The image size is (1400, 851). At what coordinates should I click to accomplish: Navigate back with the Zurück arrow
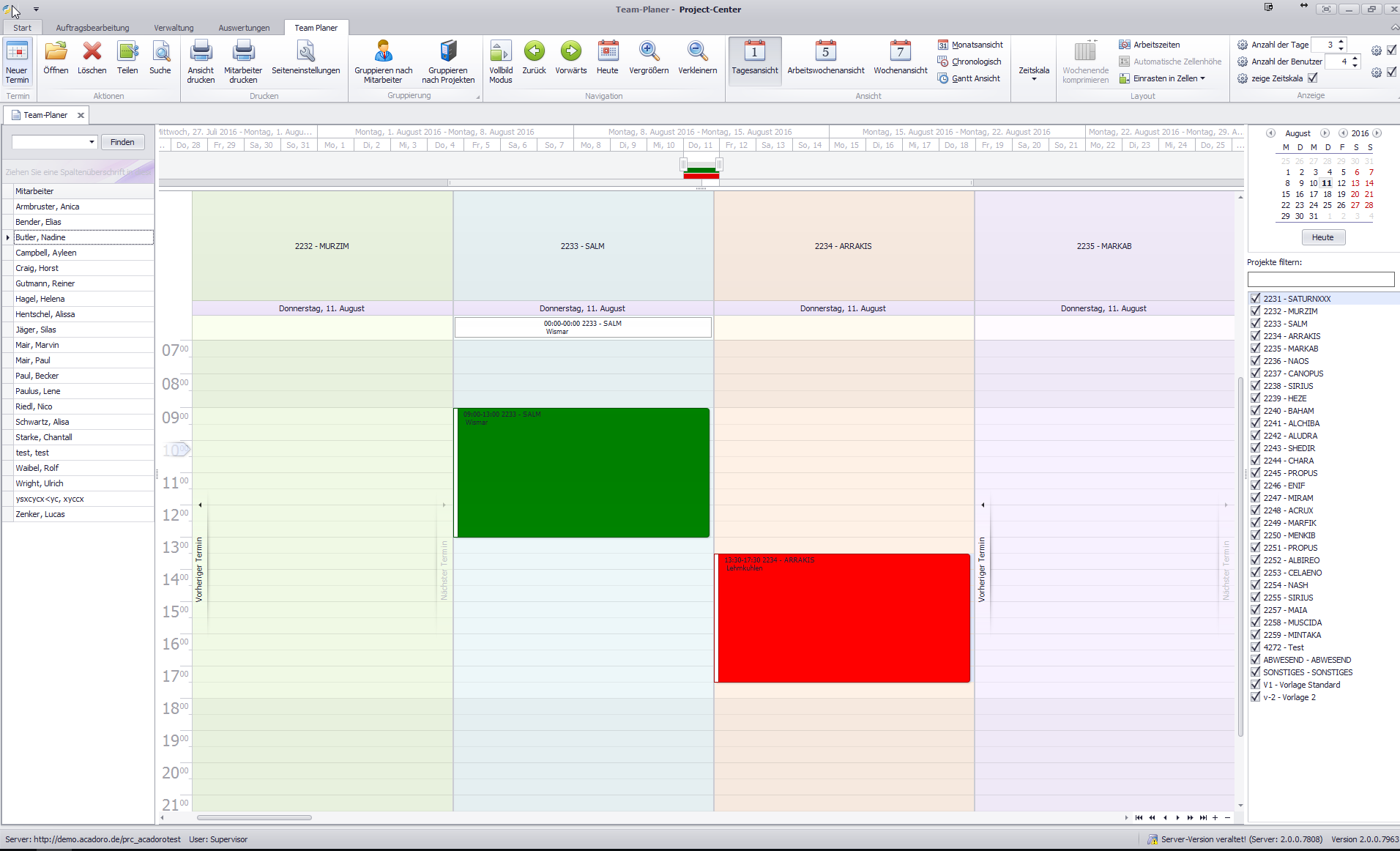[534, 53]
